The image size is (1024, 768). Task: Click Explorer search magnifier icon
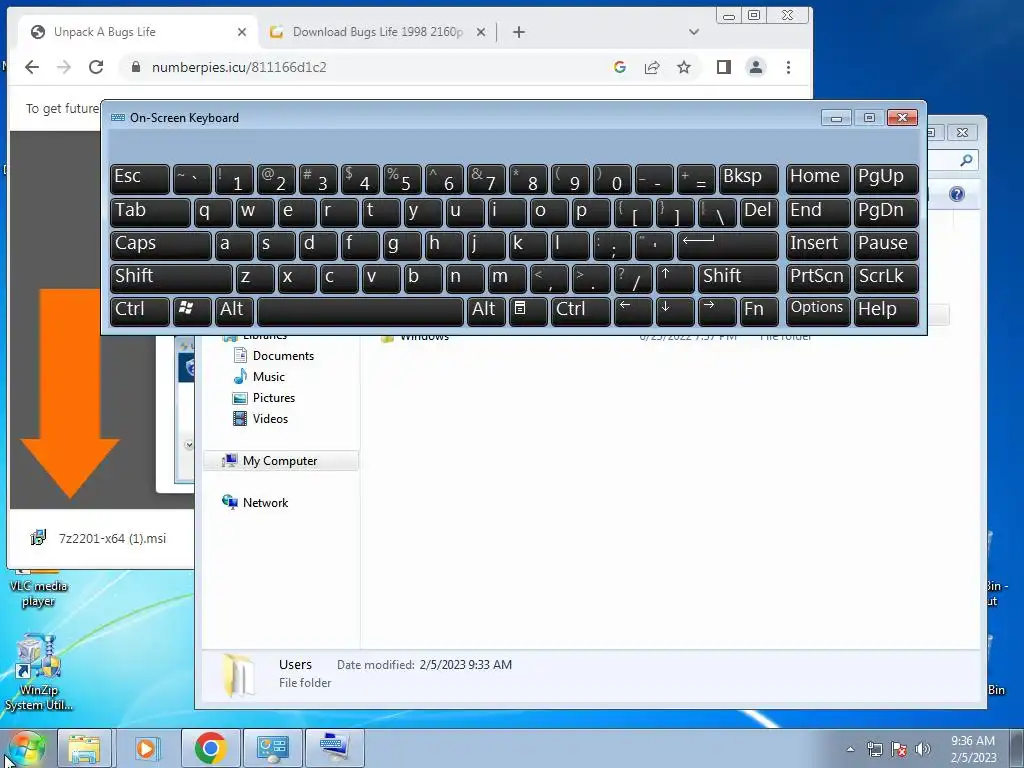966,161
